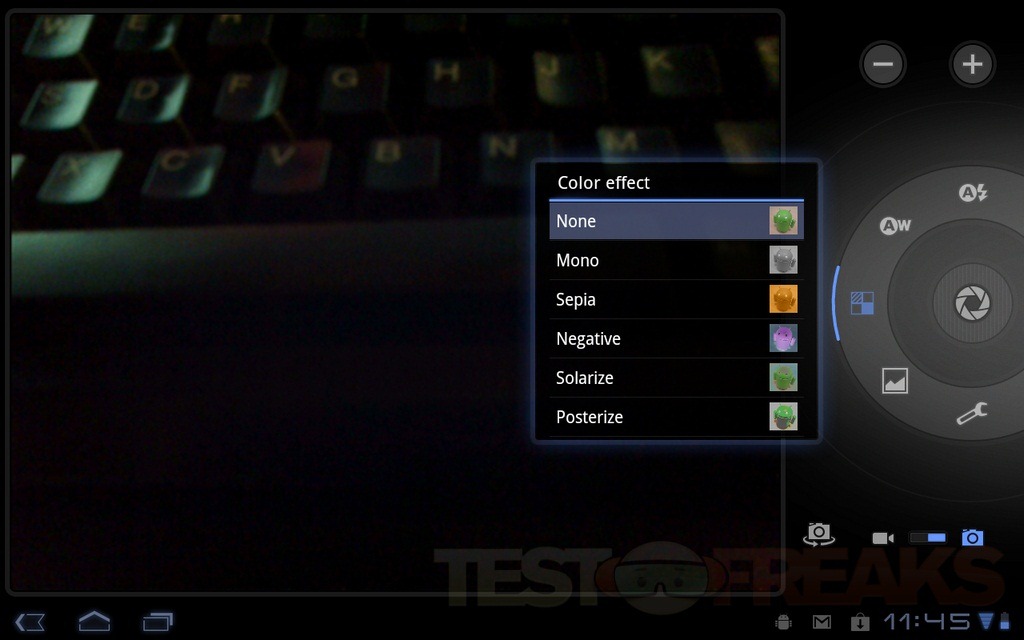Toggle the video/photo mode switch

pos(927,538)
